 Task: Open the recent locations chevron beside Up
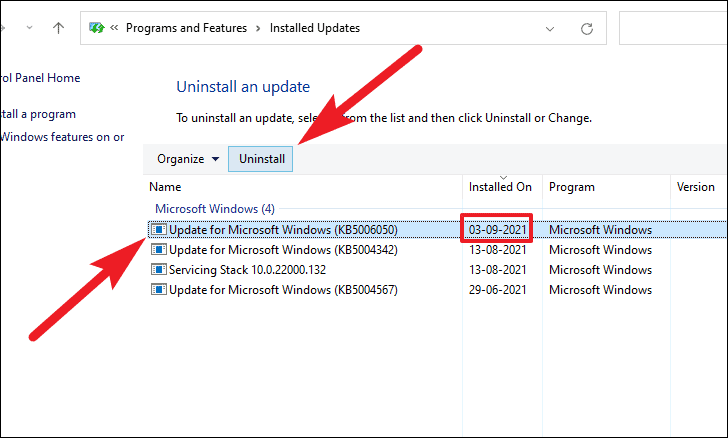(29, 28)
